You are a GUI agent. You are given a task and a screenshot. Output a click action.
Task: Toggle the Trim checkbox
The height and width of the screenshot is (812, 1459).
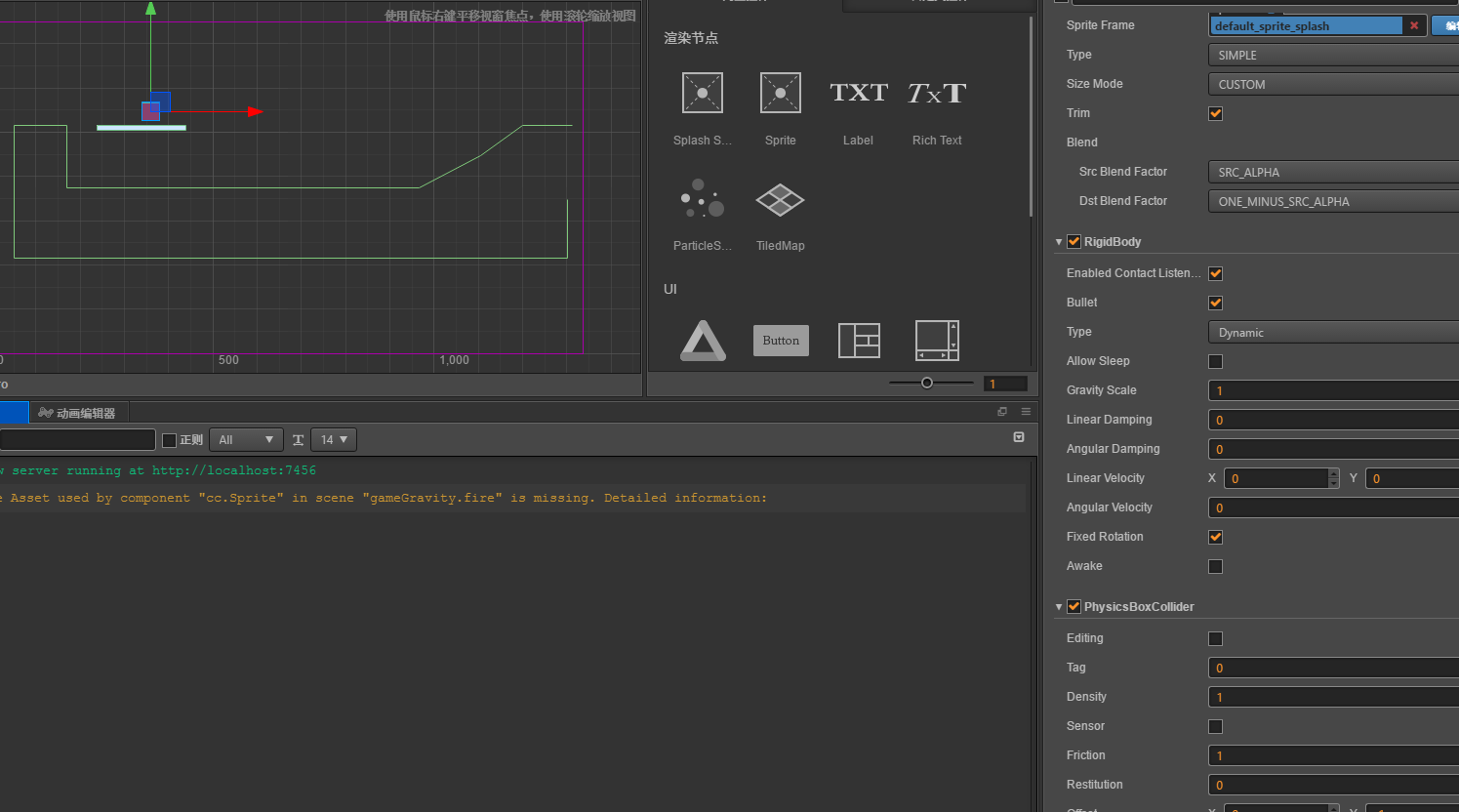click(x=1216, y=113)
